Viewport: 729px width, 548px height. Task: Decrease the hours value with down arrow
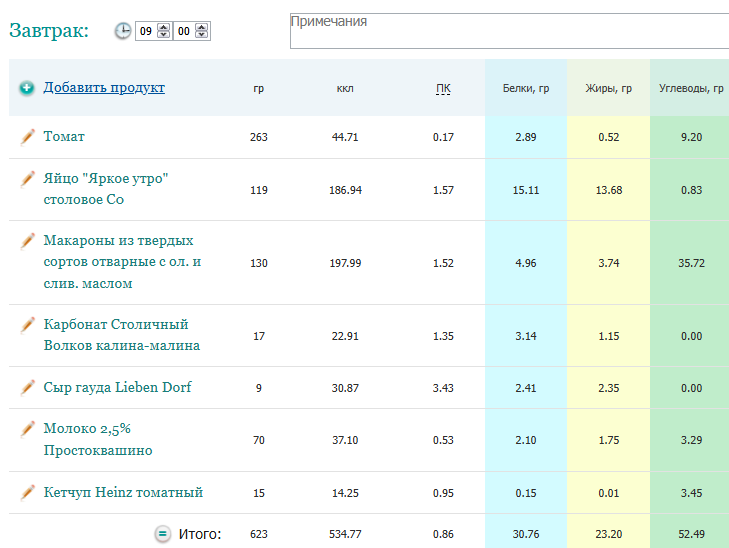pos(164,35)
